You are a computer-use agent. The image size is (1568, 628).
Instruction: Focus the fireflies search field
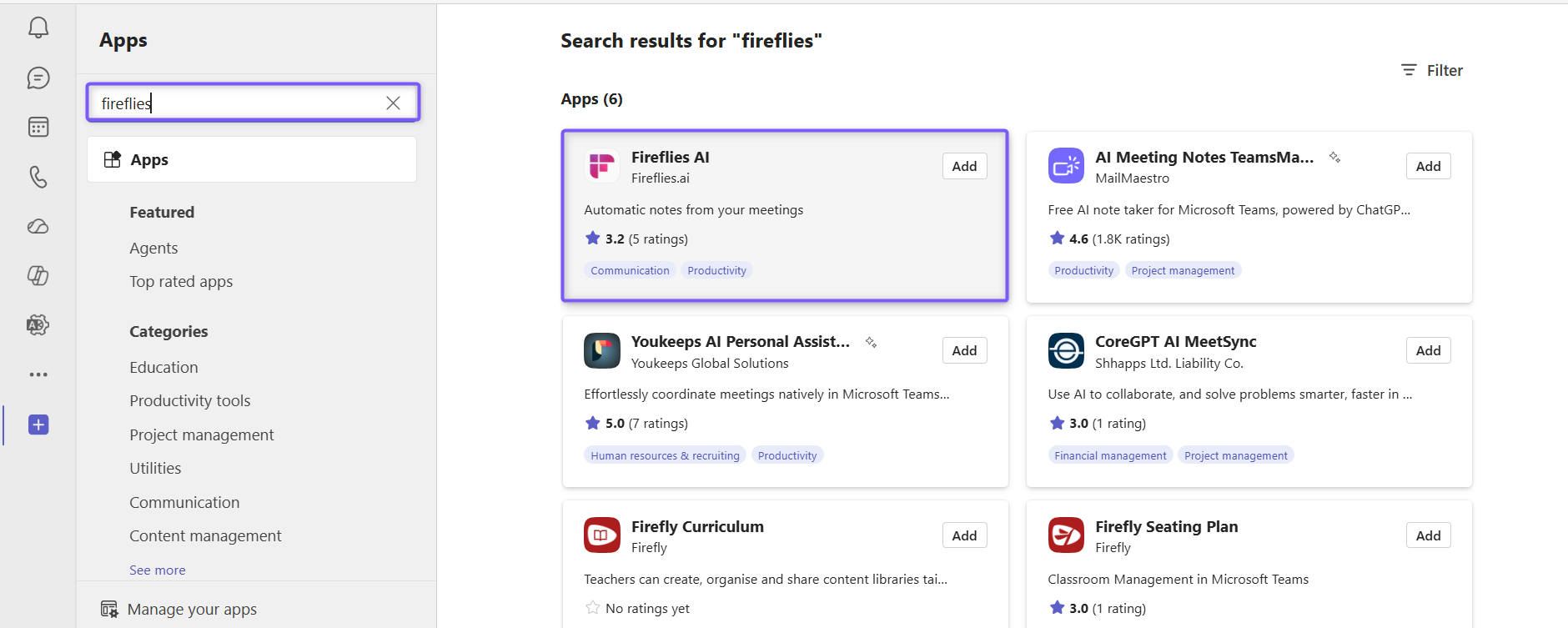[x=238, y=103]
